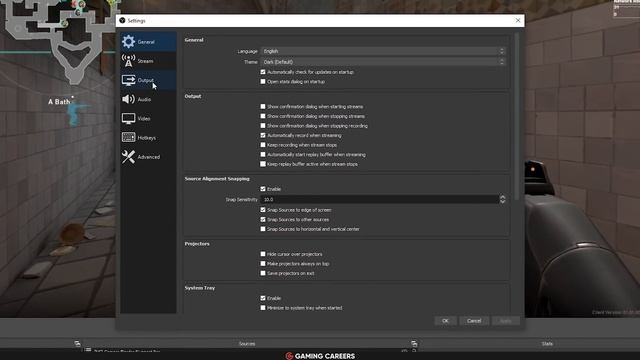Check Minimize to system tray when started

263,308
